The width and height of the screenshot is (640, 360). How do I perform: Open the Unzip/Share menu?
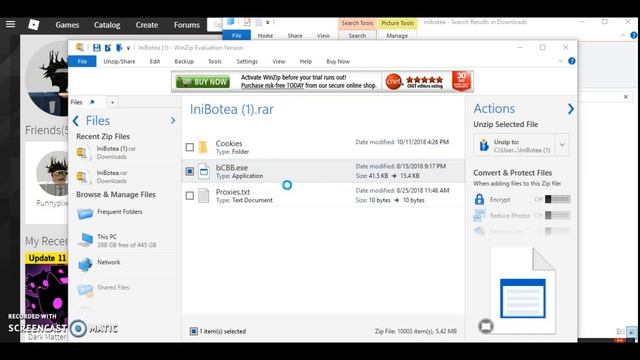(x=119, y=61)
